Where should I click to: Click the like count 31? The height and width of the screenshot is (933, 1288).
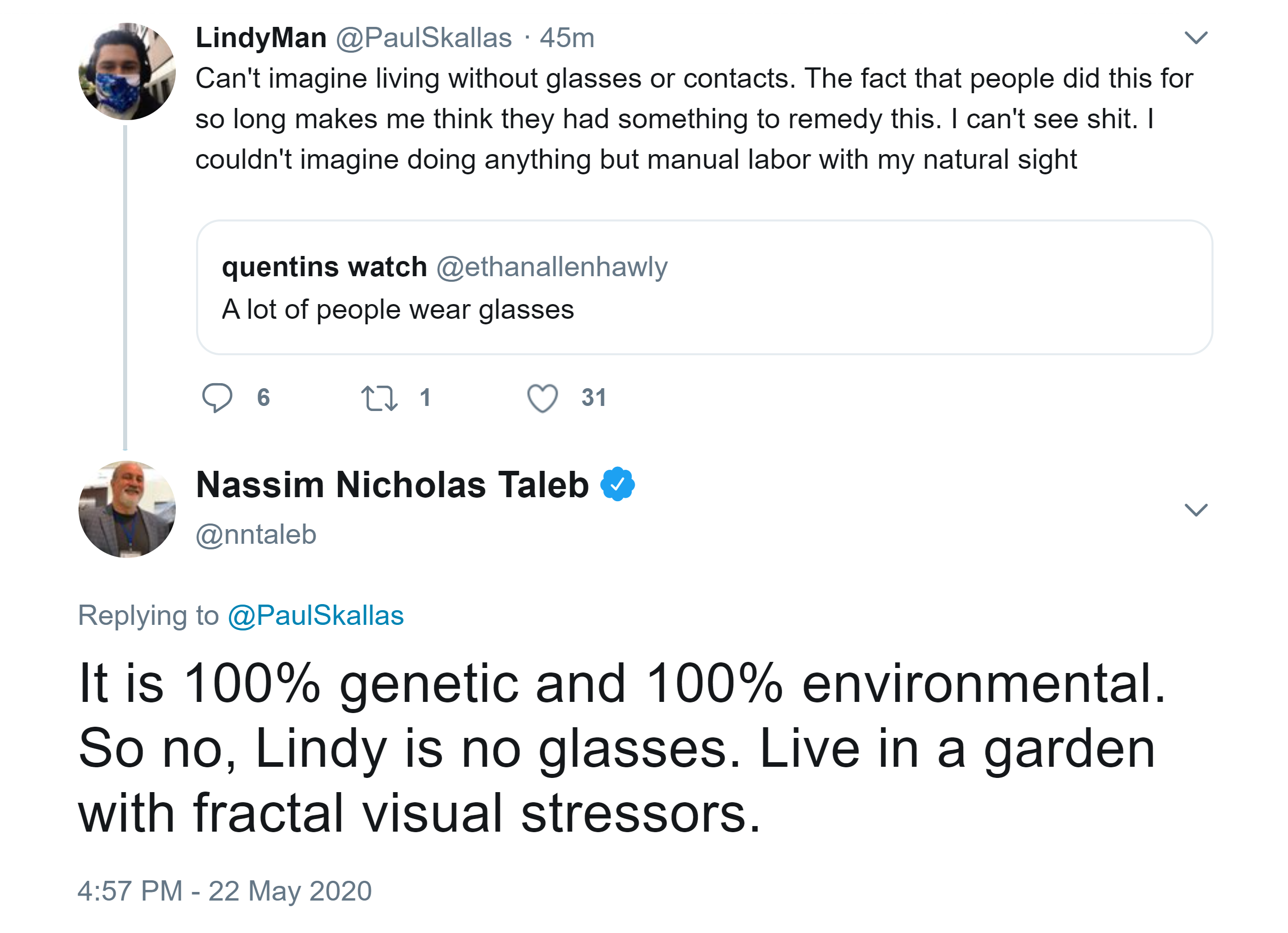594,397
